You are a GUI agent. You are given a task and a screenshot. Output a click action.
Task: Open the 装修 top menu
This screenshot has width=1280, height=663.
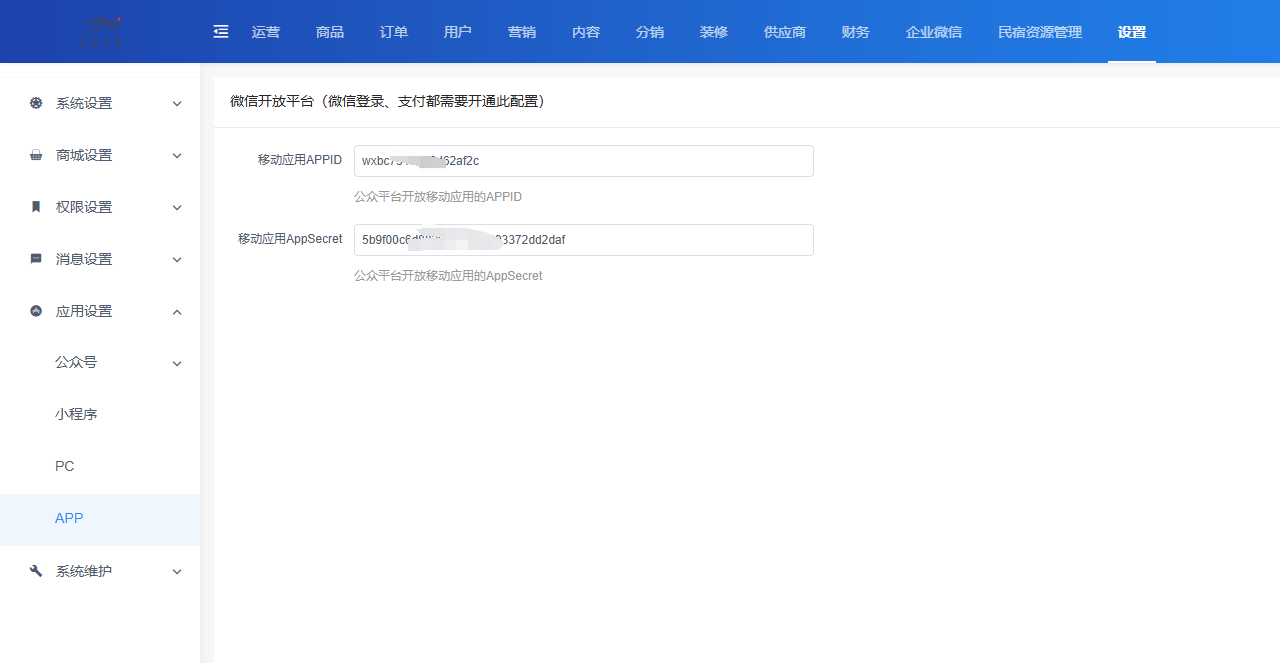714,32
